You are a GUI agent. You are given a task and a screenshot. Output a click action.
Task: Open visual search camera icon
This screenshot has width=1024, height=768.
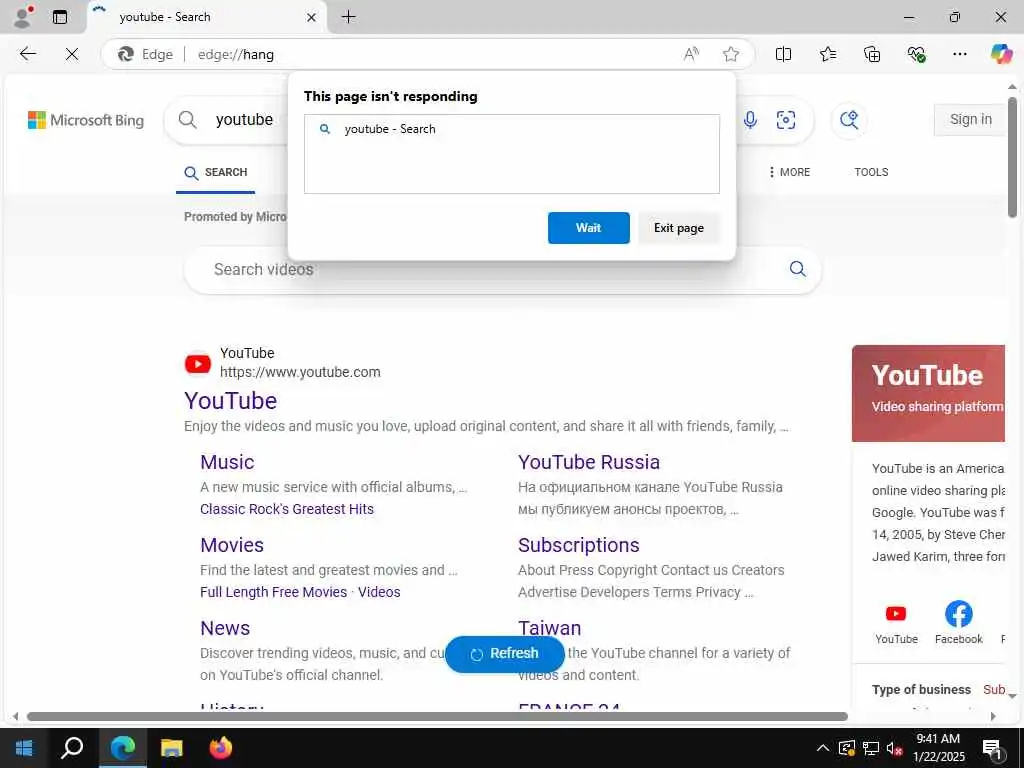tap(786, 120)
